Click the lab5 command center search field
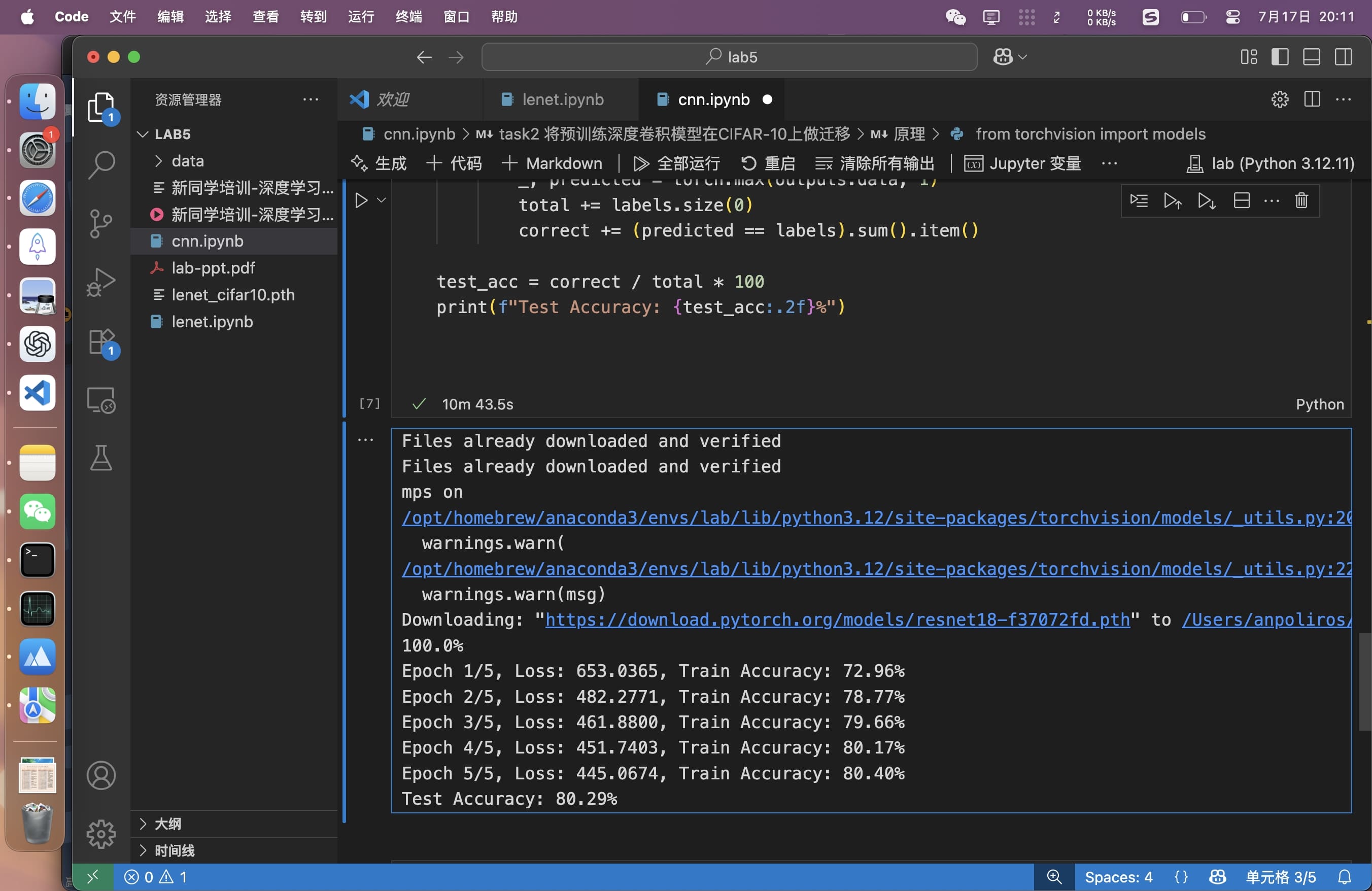Image resolution: width=1372 pixels, height=891 pixels. tap(729, 57)
